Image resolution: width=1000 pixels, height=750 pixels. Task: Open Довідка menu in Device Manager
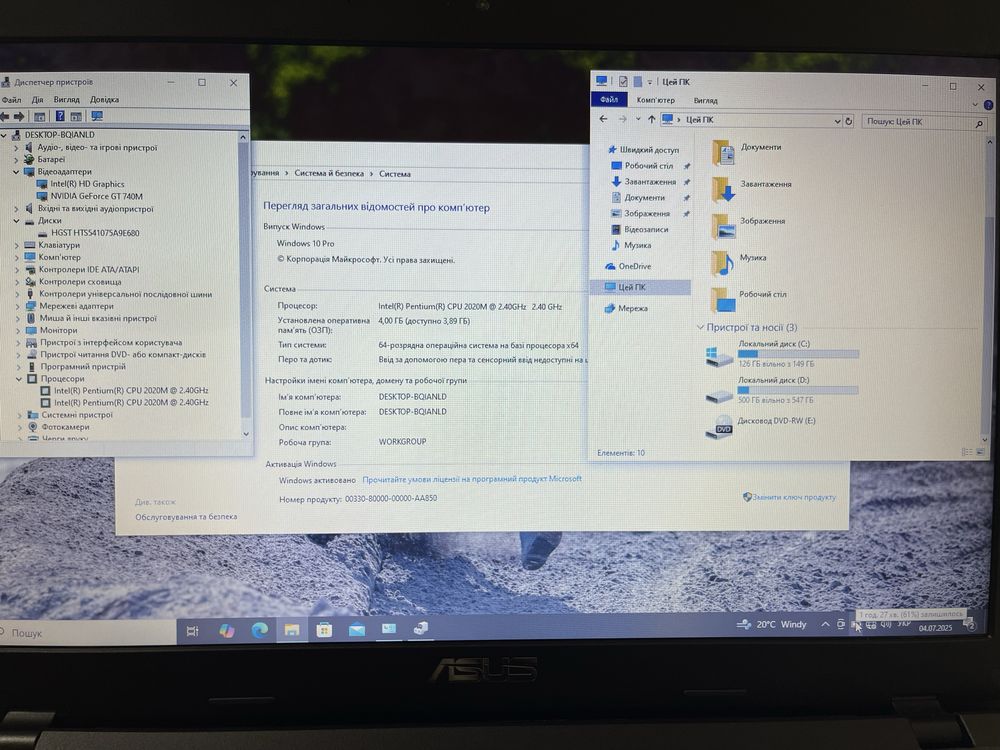(x=105, y=99)
